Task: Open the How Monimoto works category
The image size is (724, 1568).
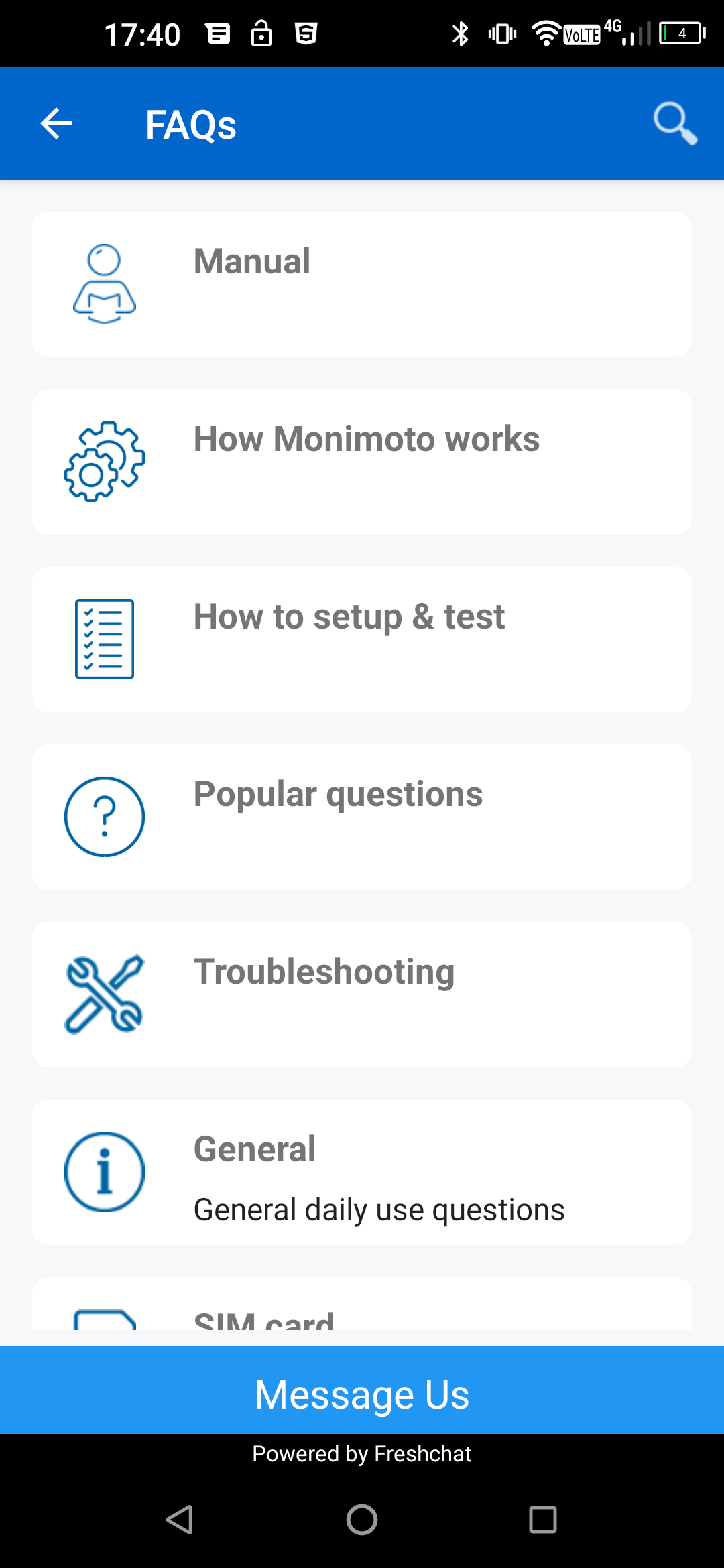Action: tap(366, 440)
